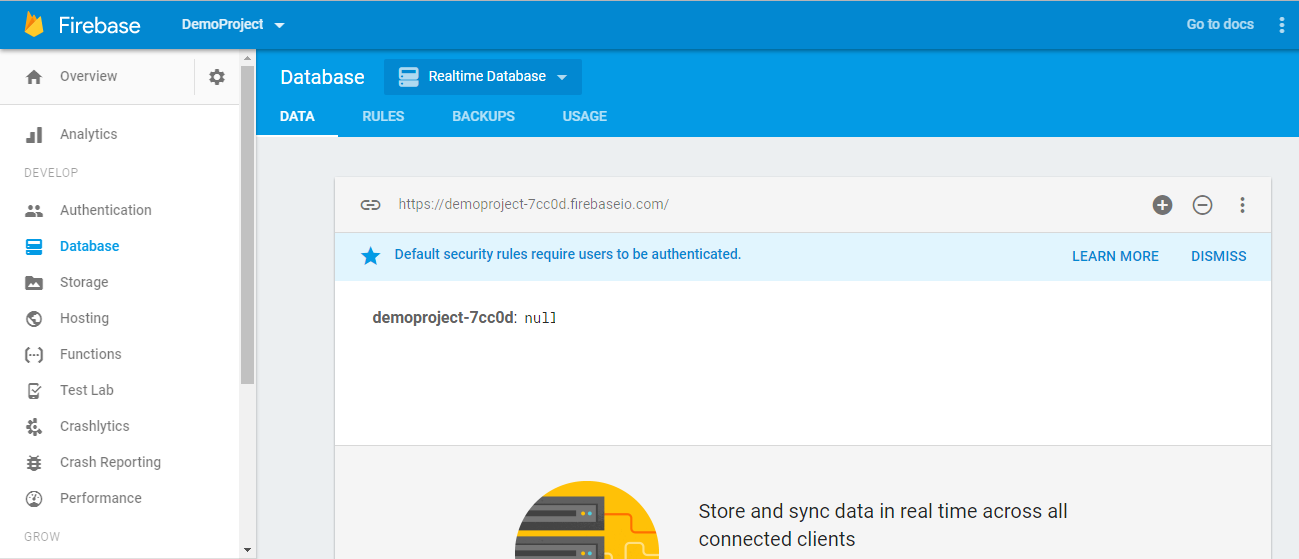Select the demoproject-7cc0d root node
This screenshot has height=559, width=1299.
click(443, 318)
